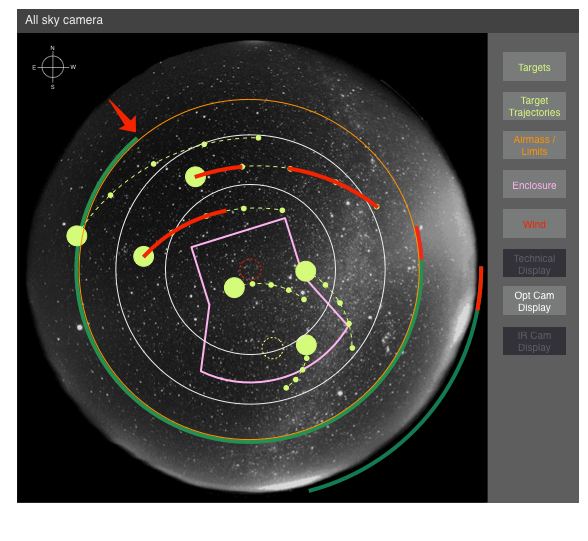This screenshot has height=541, width=588.
Task: Select the target at the lower red trajectory start
Action: point(144,256)
